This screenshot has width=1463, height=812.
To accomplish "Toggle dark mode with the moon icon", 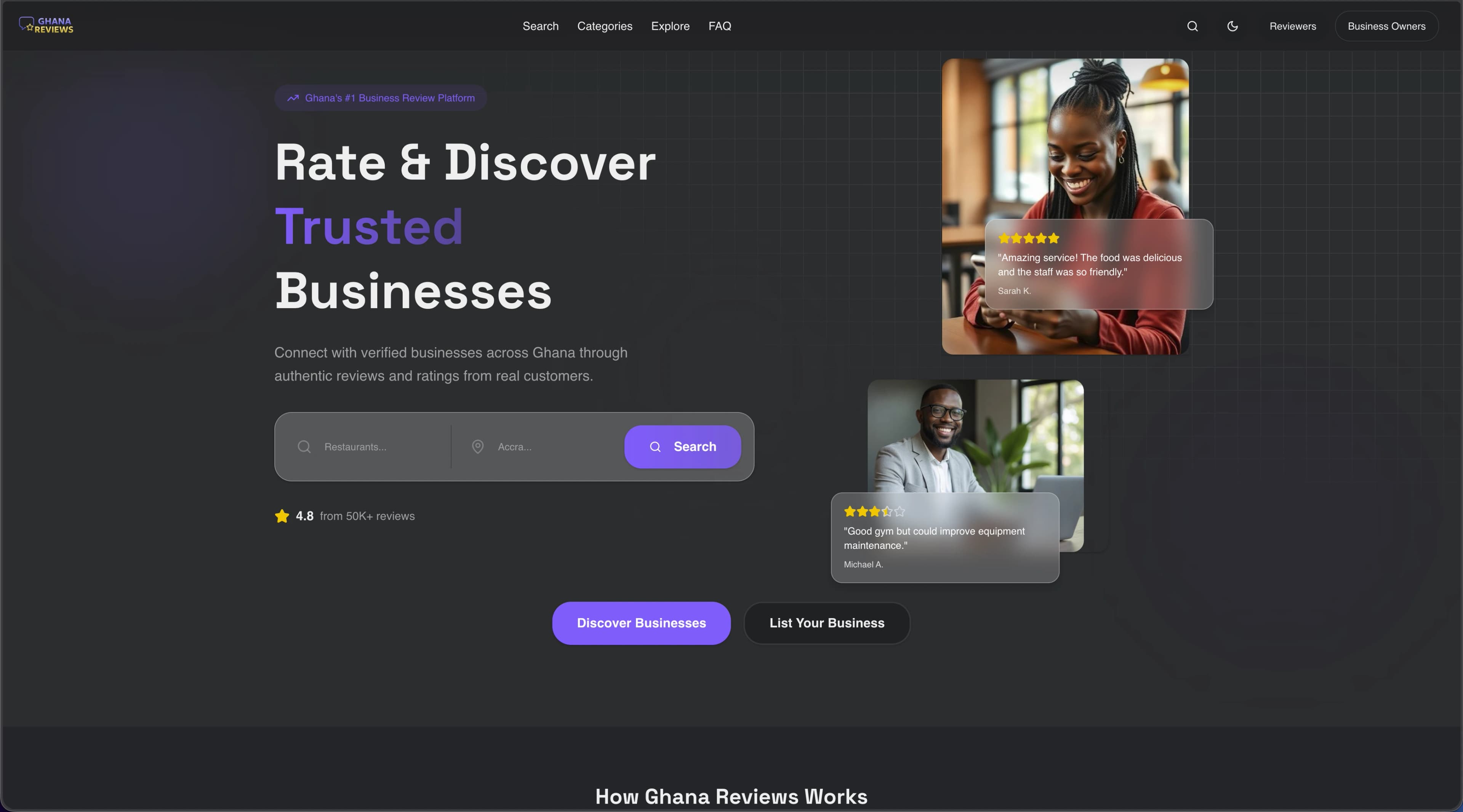I will pos(1233,26).
